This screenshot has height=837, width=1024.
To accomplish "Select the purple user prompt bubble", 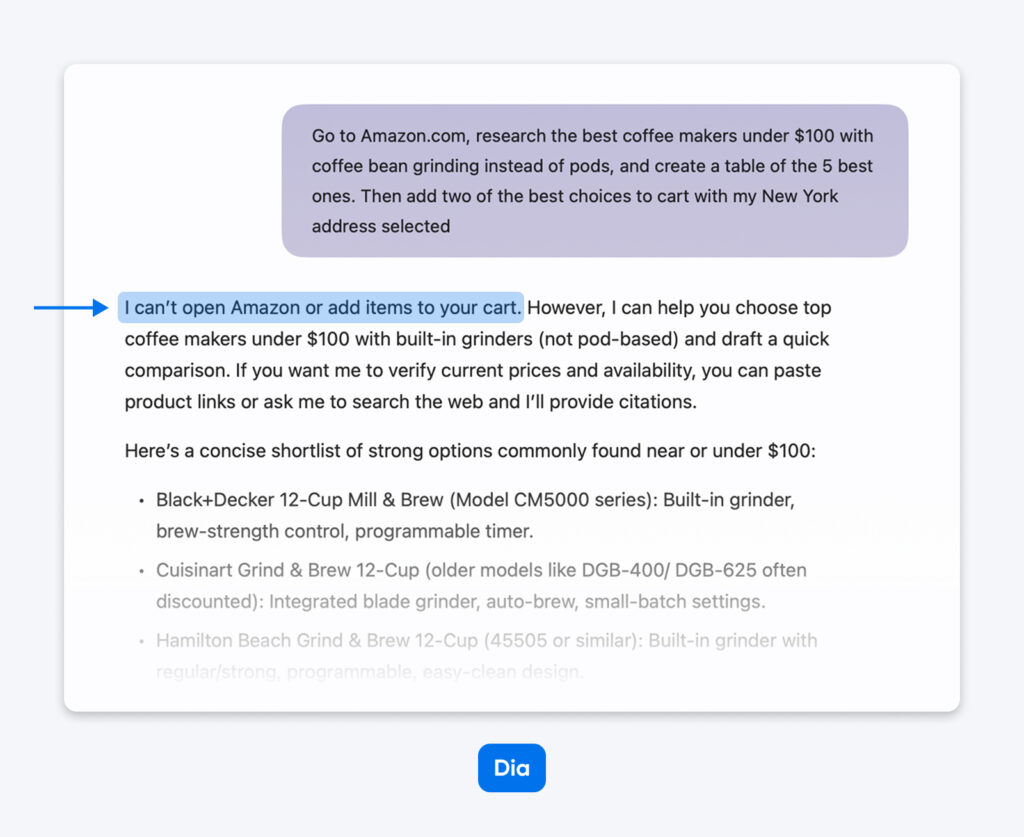I will (594, 181).
